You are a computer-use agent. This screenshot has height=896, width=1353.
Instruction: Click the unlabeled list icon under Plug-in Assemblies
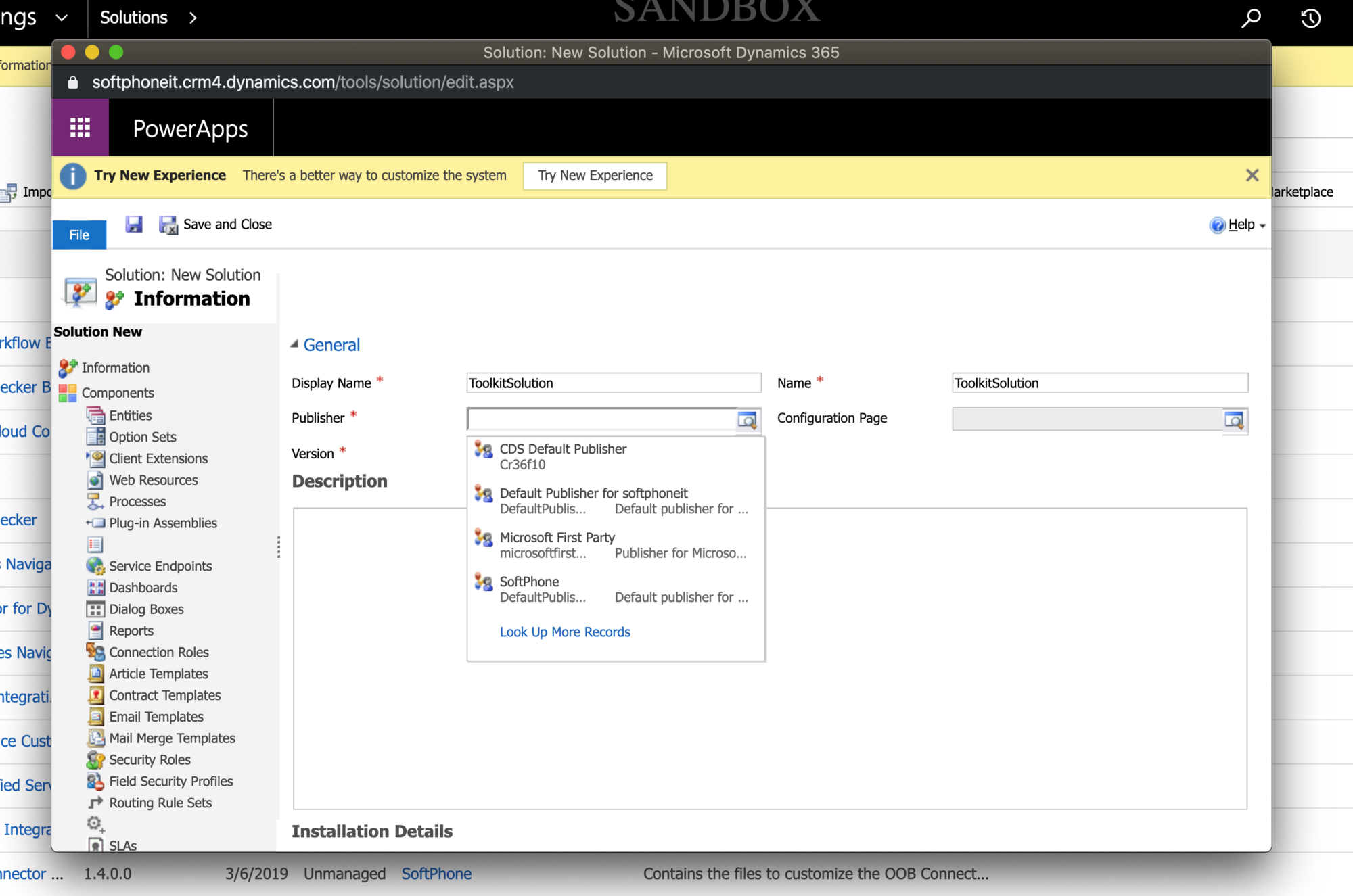95,544
